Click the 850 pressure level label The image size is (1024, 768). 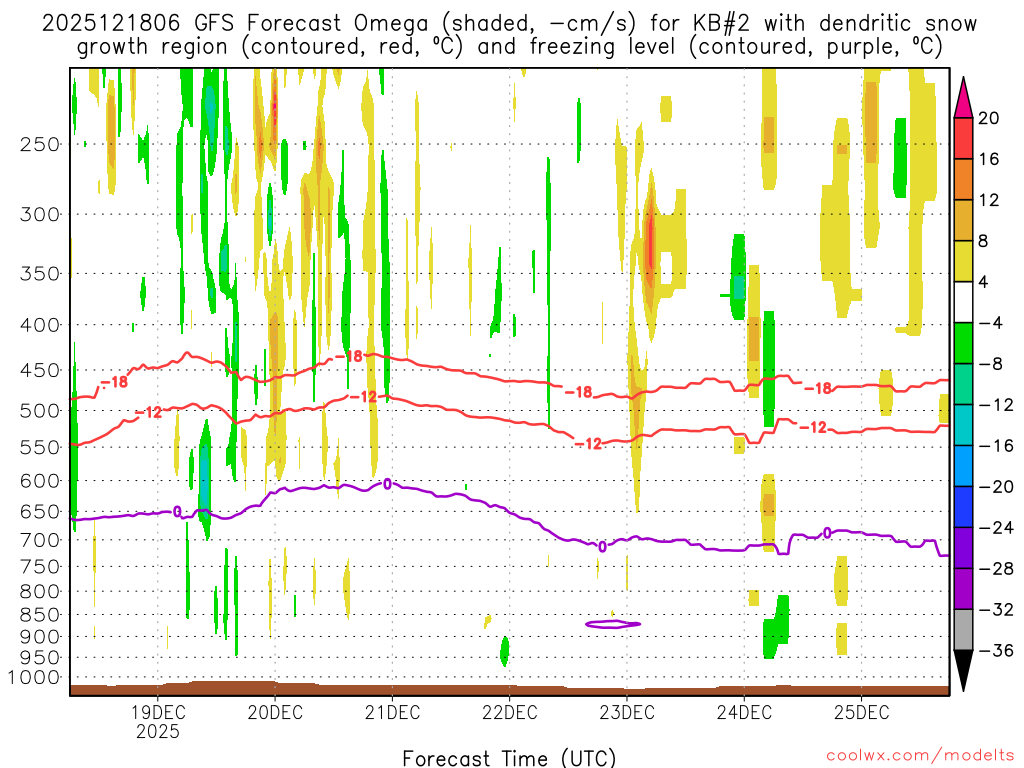tap(40, 615)
